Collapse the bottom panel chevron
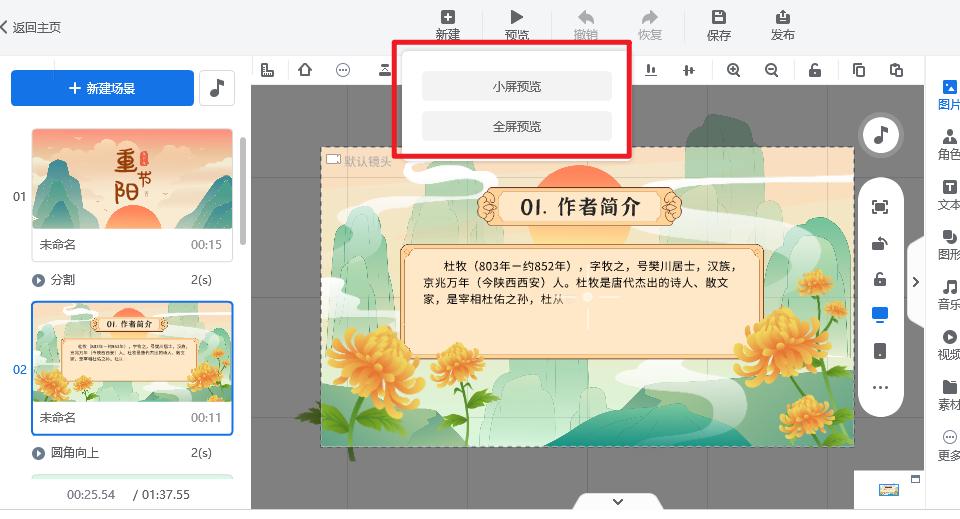This screenshot has height=519, width=960. coord(618,502)
